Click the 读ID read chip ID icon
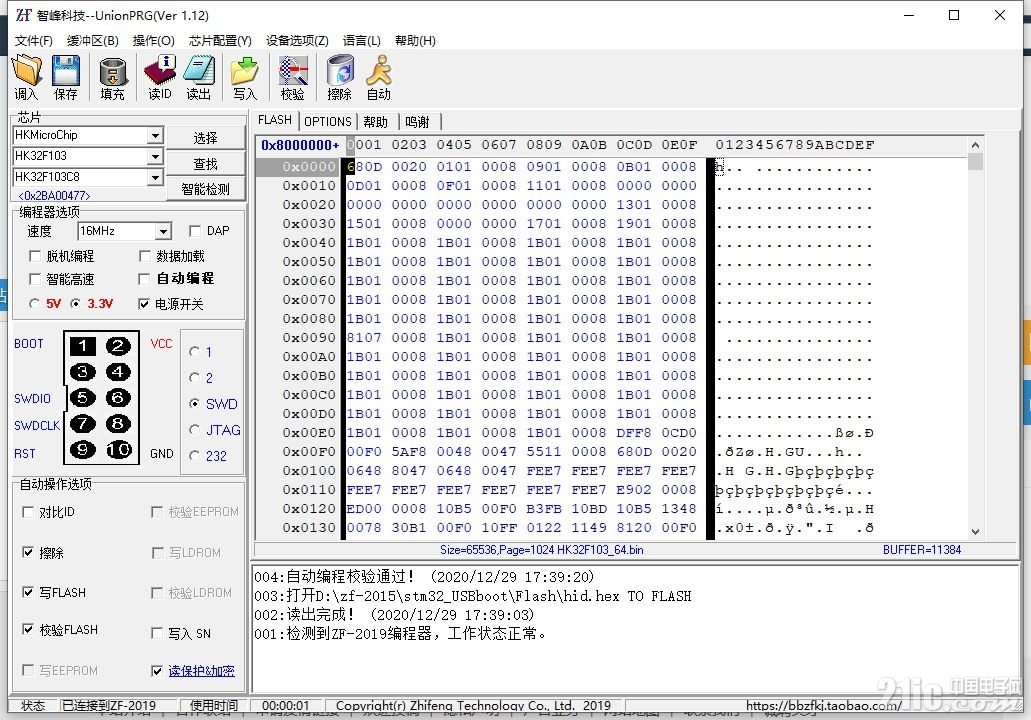The height and width of the screenshot is (720, 1031). click(x=160, y=78)
